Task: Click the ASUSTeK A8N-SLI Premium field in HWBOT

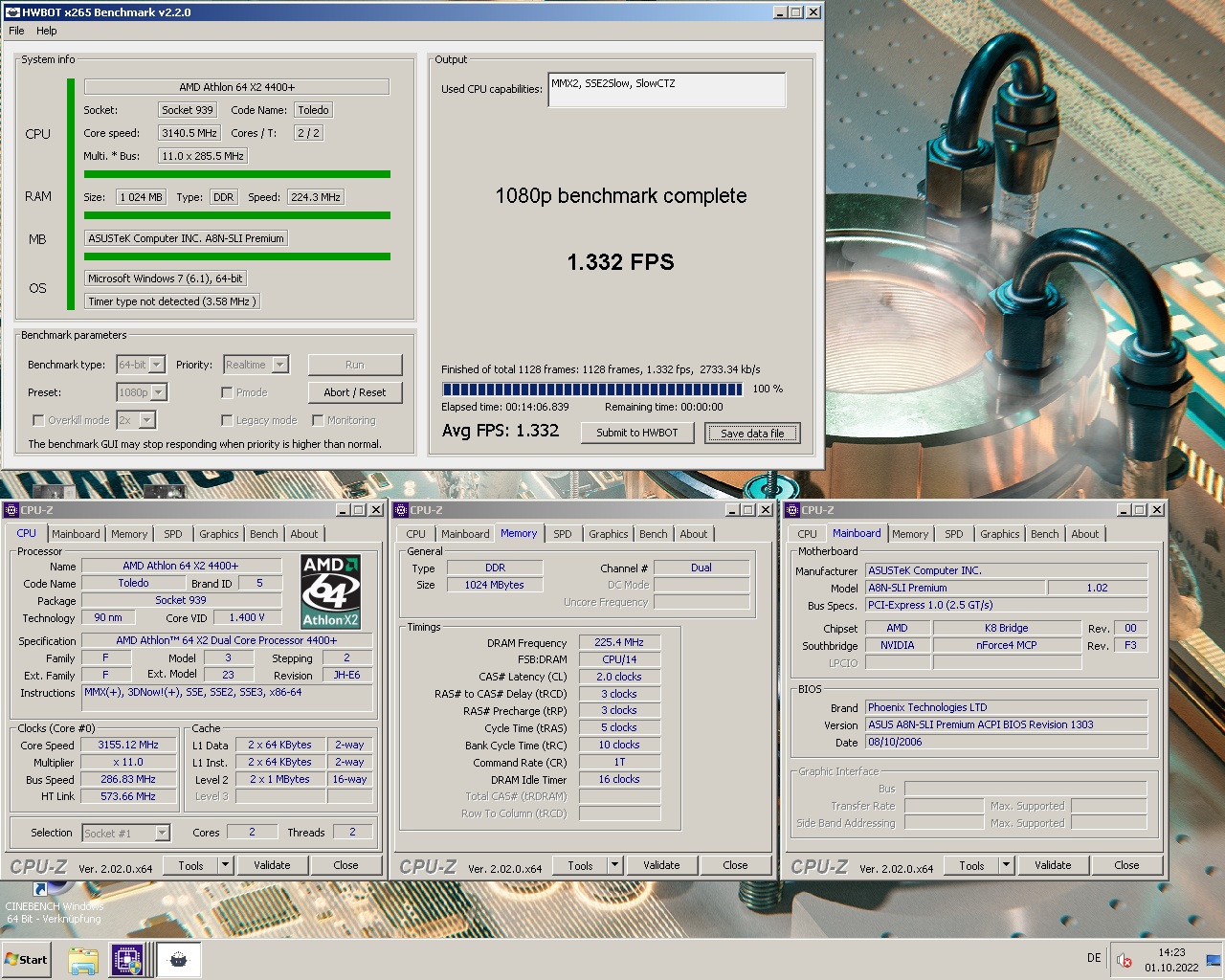Action: pyautogui.click(x=186, y=238)
